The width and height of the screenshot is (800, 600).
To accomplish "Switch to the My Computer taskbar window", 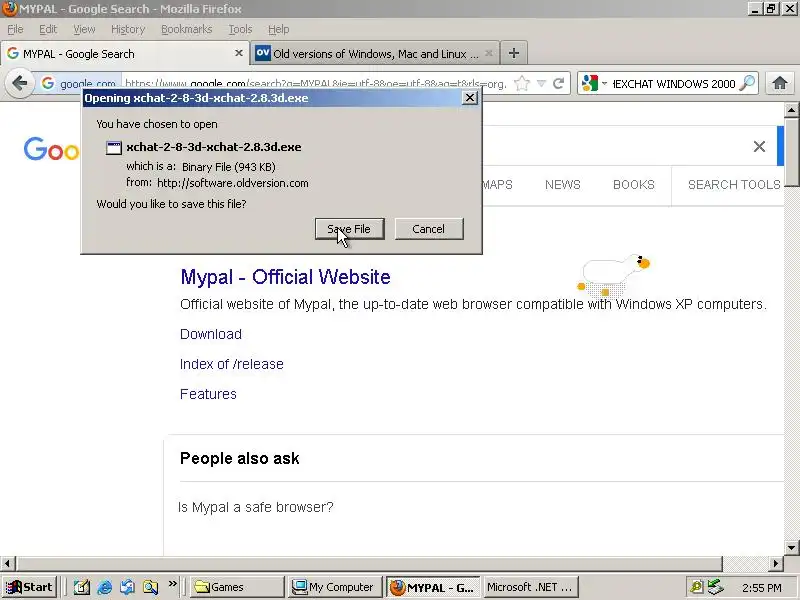I will 335,587.
